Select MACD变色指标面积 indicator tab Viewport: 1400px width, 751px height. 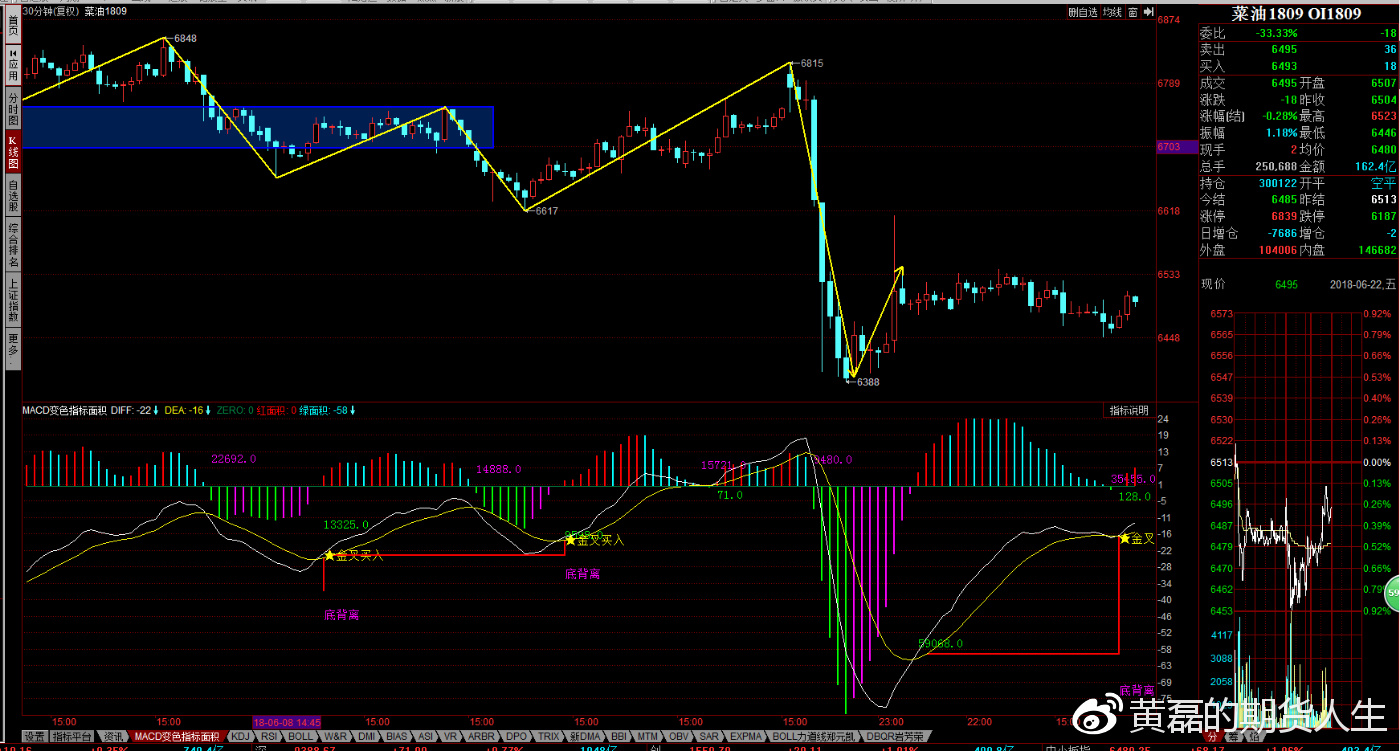pyautogui.click(x=178, y=736)
